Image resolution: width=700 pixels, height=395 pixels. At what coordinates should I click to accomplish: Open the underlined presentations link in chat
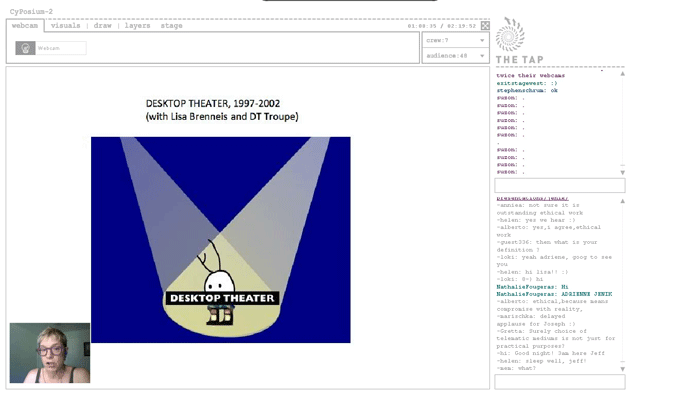point(533,198)
